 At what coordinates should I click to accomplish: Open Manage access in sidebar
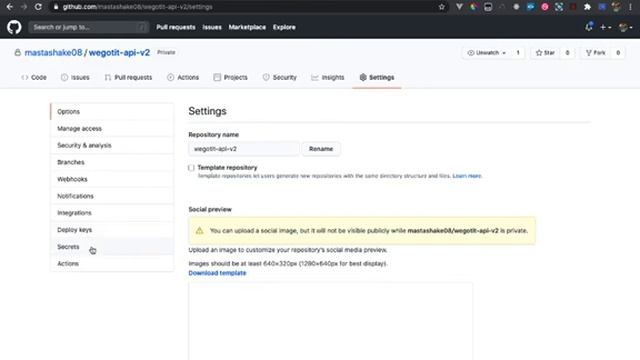112,129
